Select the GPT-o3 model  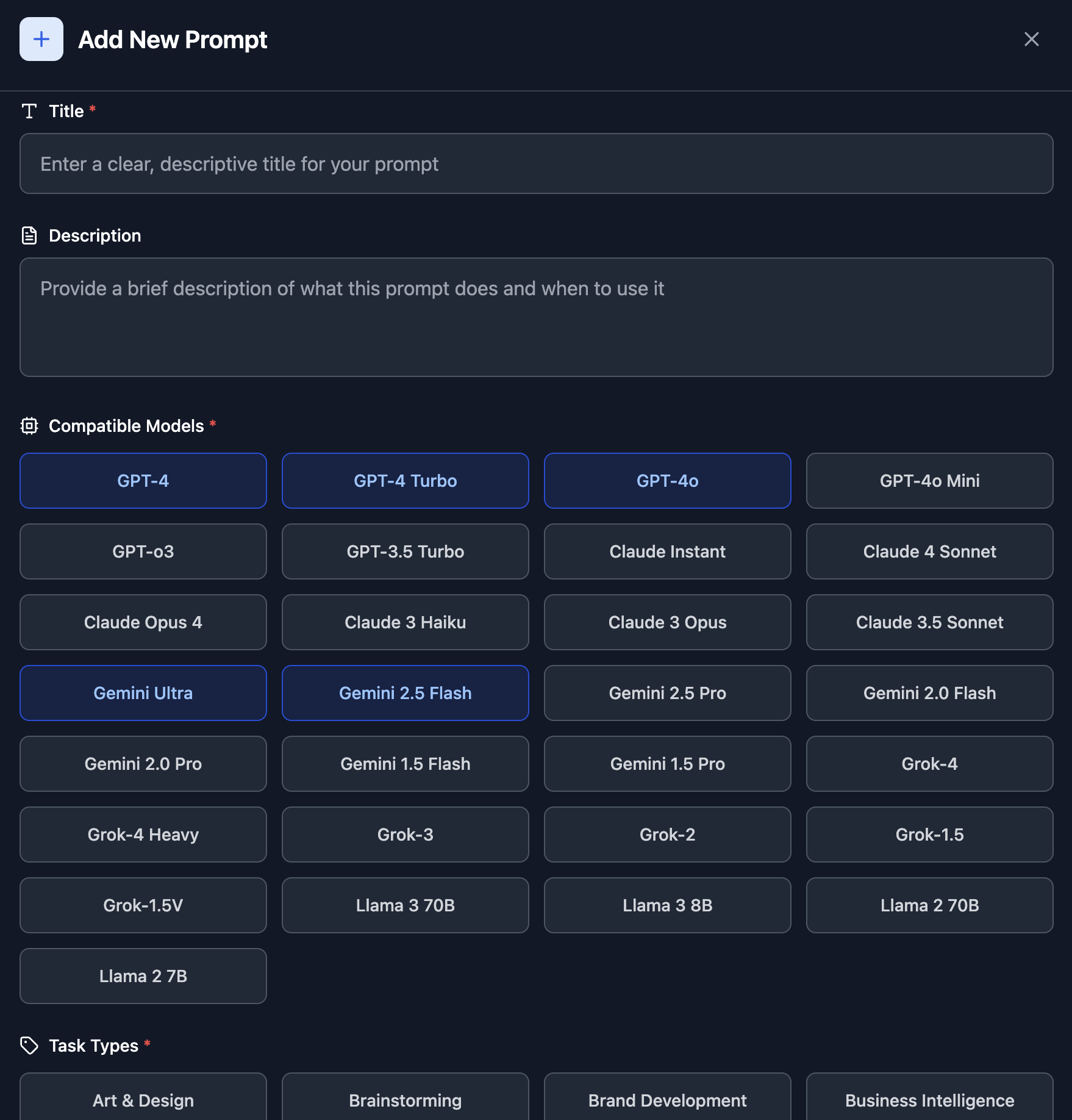(x=143, y=551)
